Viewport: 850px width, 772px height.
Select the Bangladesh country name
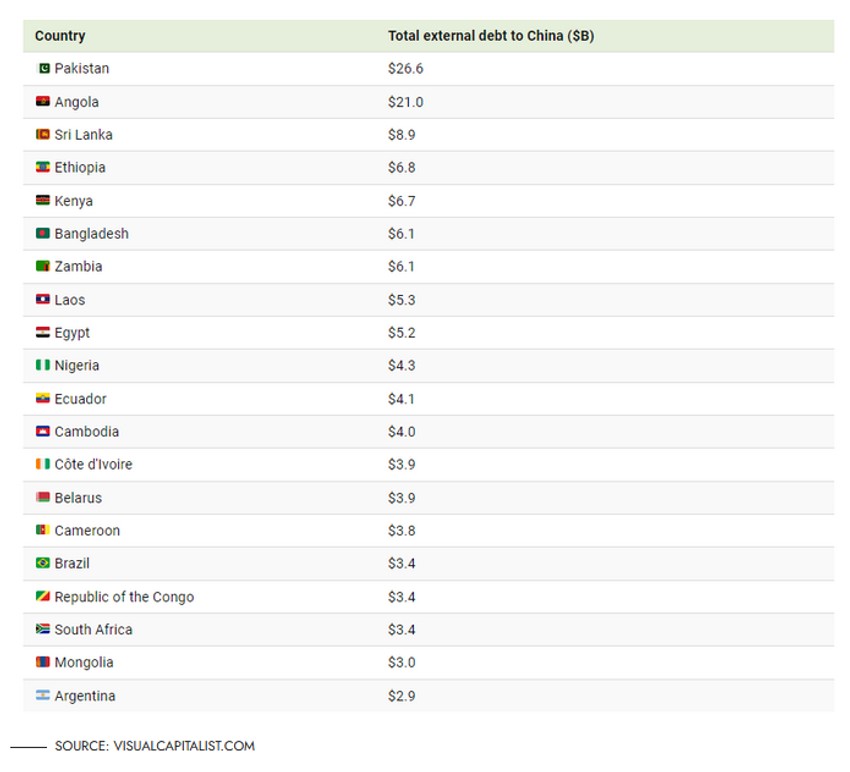pyautogui.click(x=91, y=233)
